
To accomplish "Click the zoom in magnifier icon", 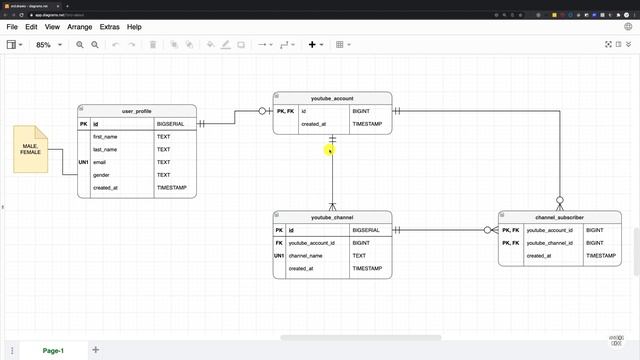I will (80, 44).
